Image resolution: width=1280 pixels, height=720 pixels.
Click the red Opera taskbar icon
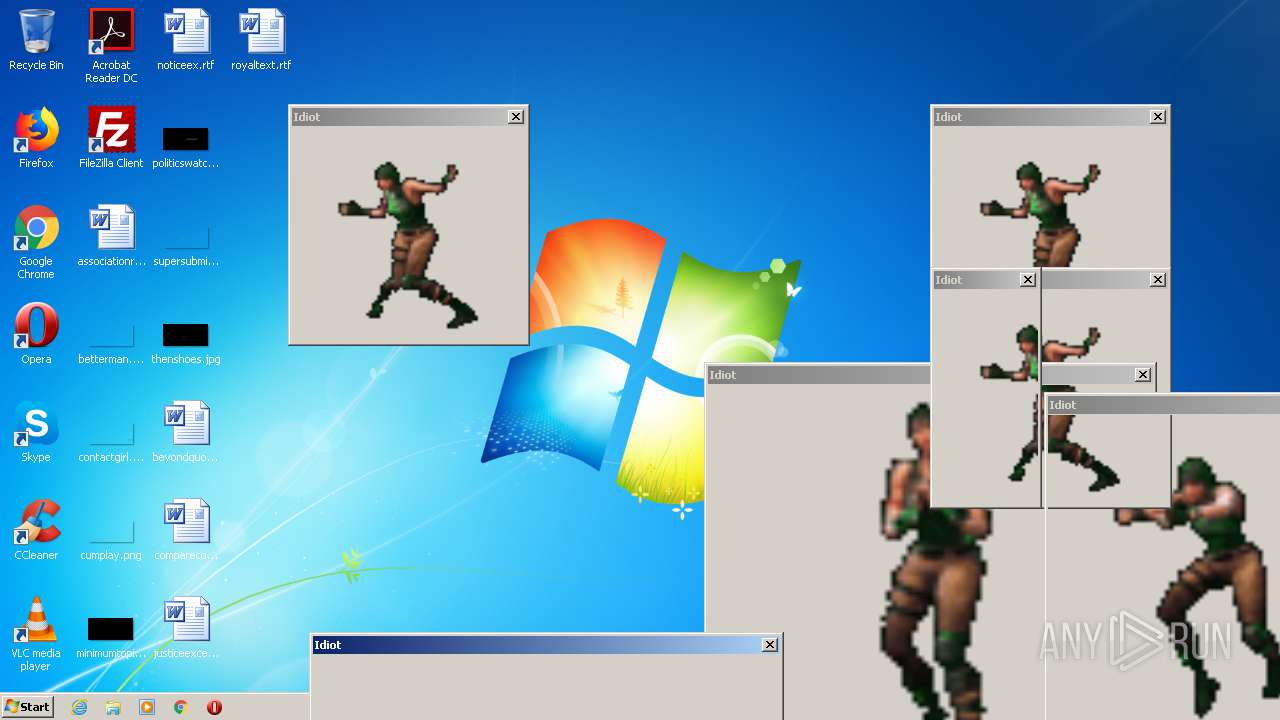coord(214,707)
